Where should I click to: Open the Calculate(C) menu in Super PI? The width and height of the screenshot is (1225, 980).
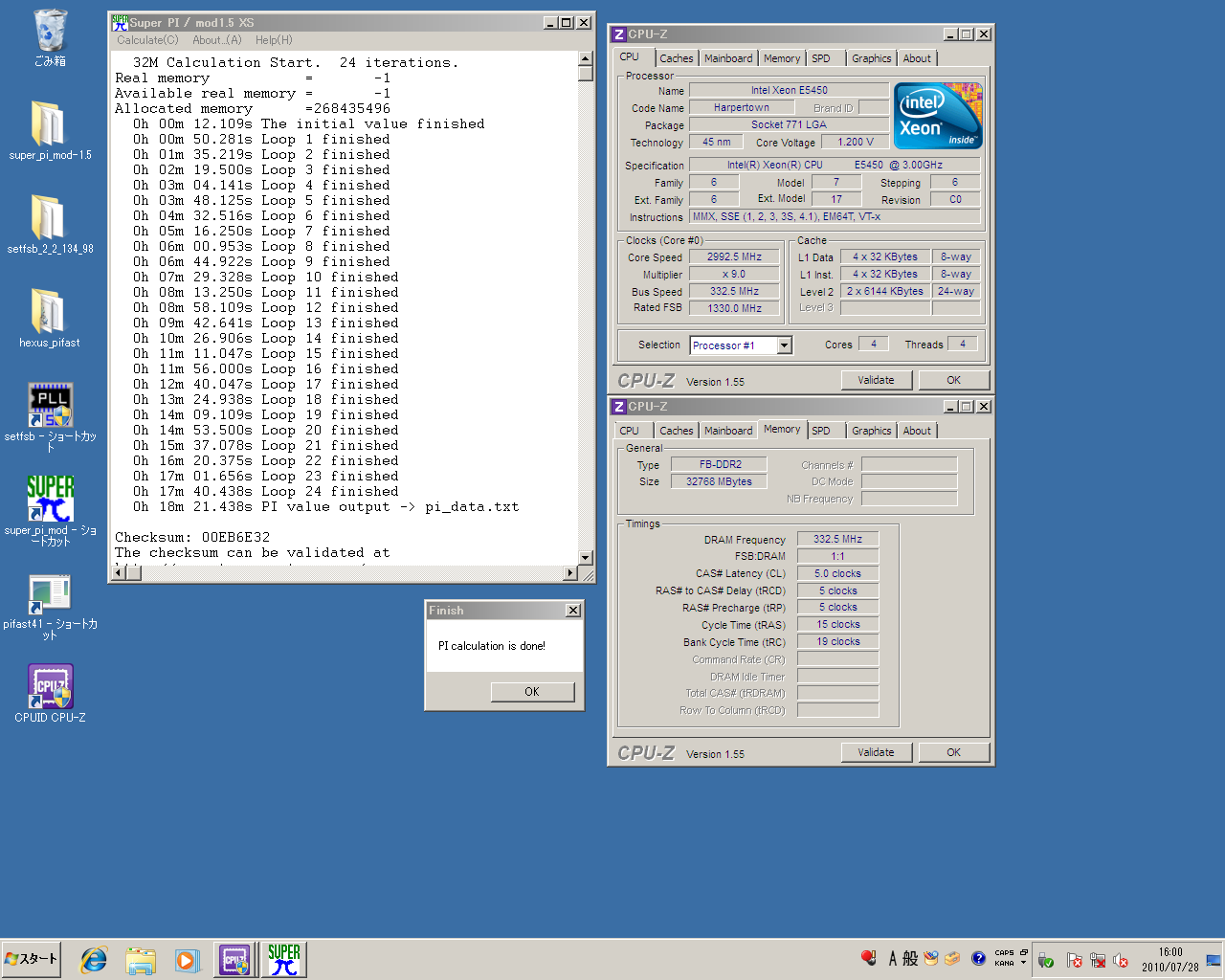(147, 40)
